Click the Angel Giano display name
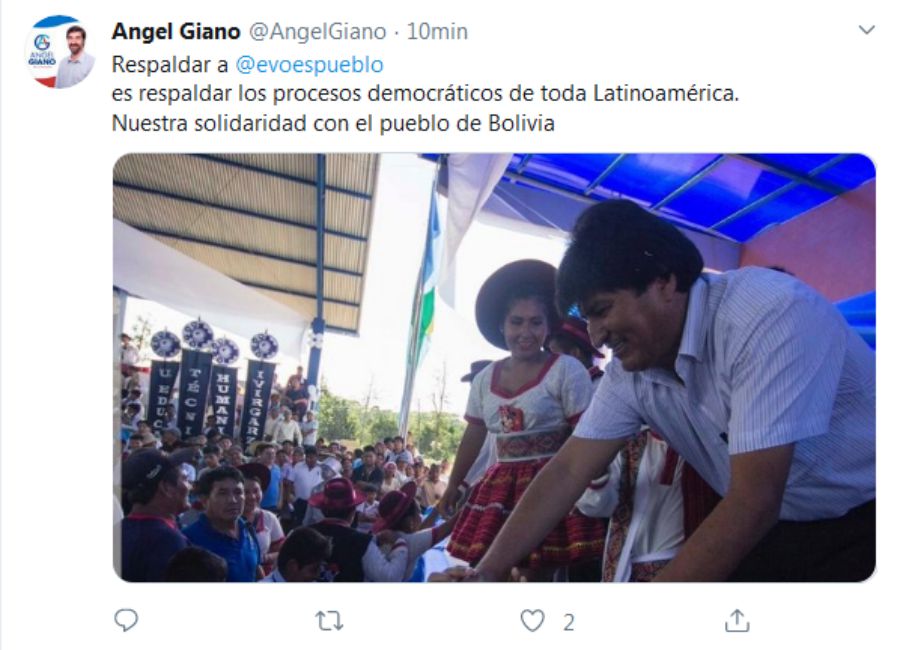This screenshot has height=650, width=900. [176, 31]
